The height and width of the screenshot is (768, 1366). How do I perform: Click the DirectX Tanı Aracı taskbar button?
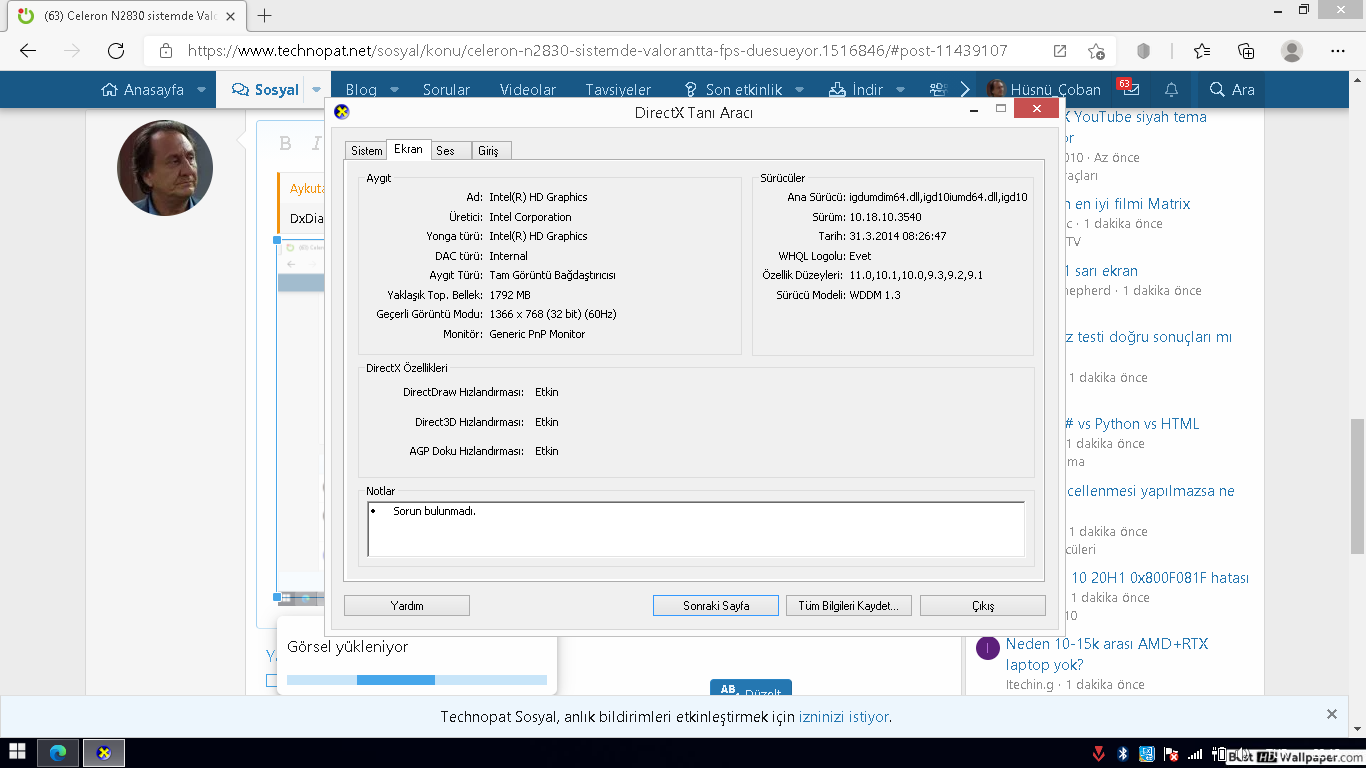click(x=103, y=753)
